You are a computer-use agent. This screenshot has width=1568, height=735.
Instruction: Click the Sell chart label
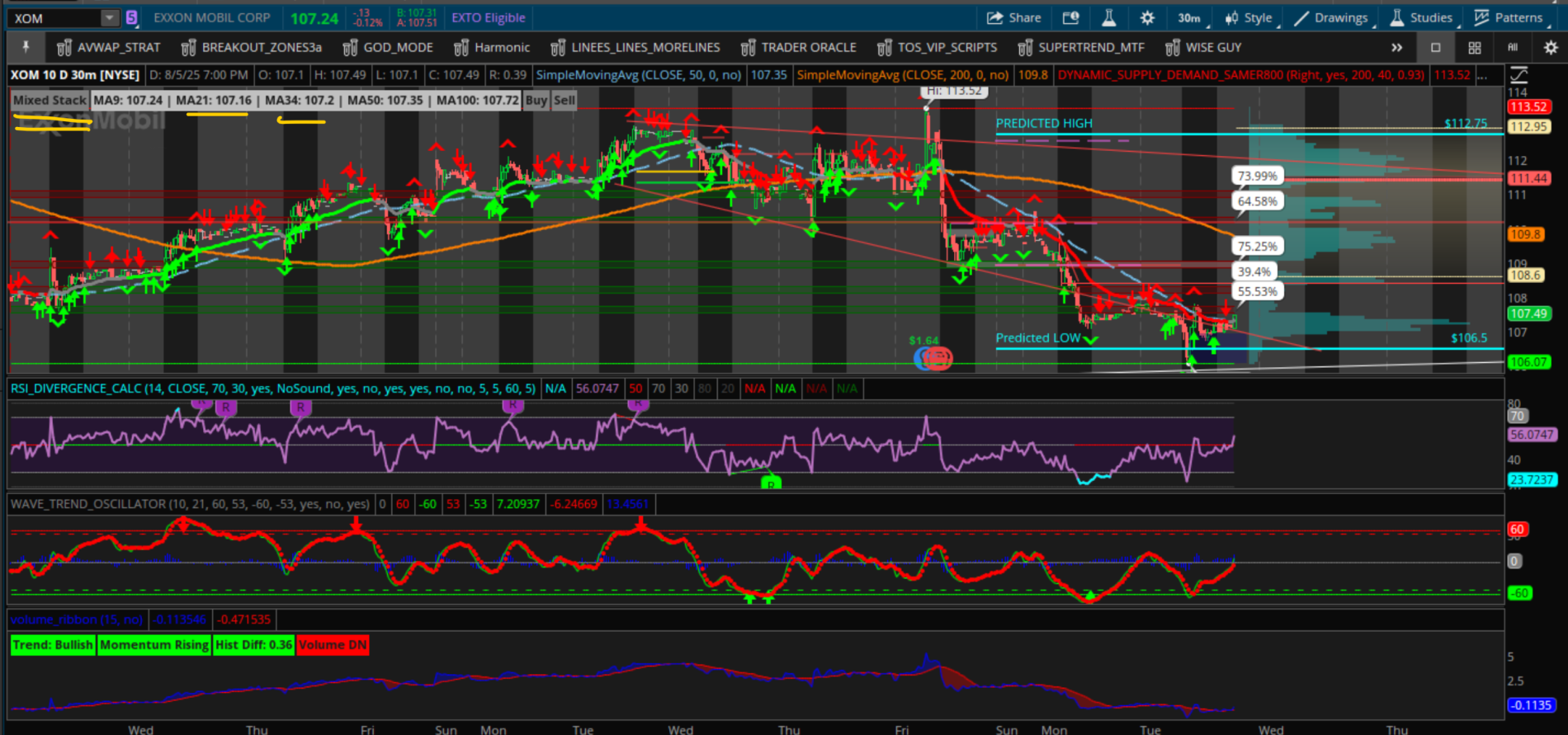[x=564, y=101]
